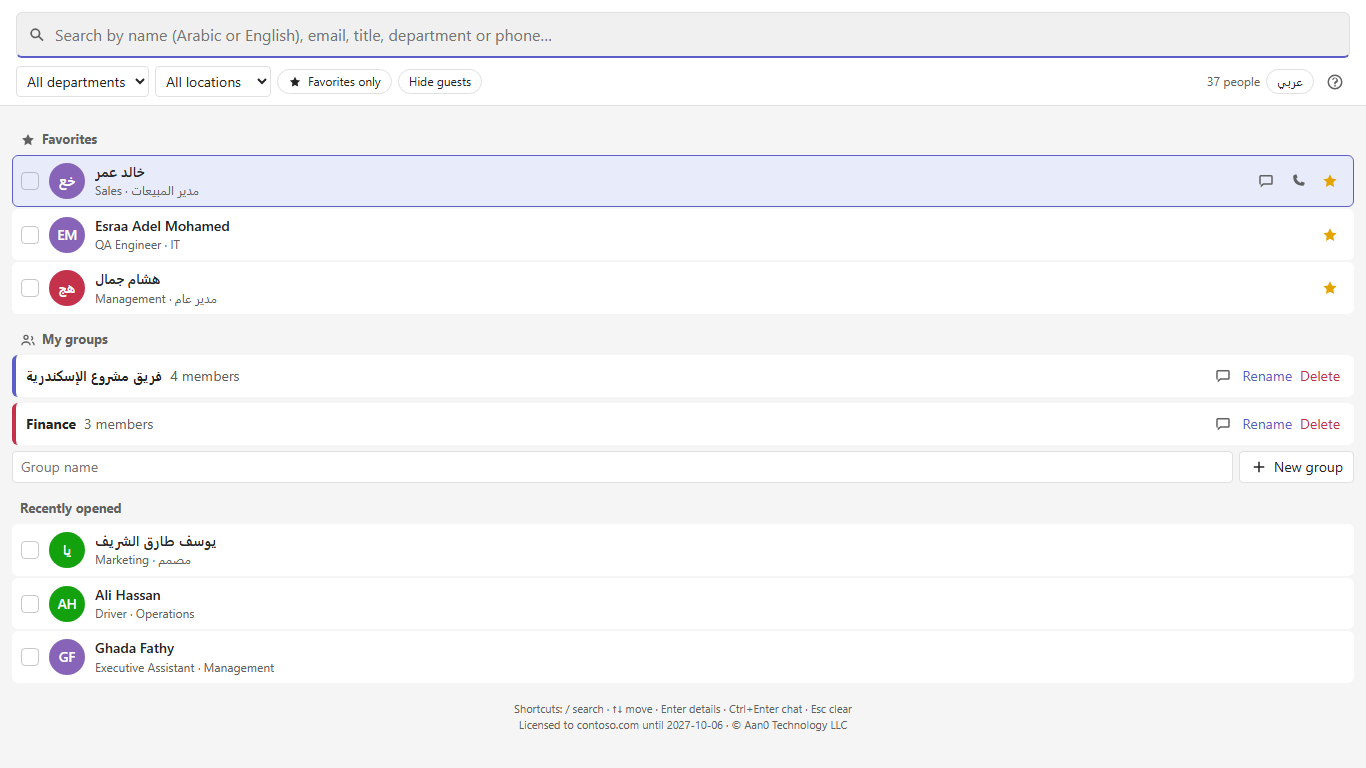Switch language to عربي

1290,82
